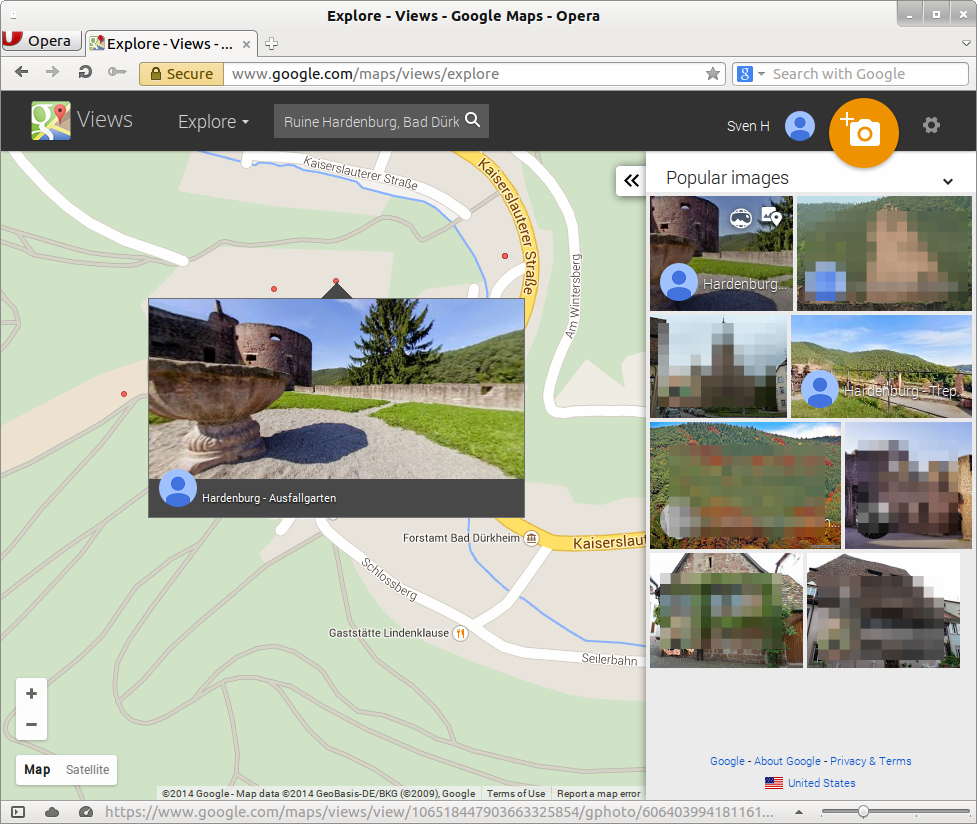
Task: Switch to Satellite view
Action: pyautogui.click(x=87, y=770)
